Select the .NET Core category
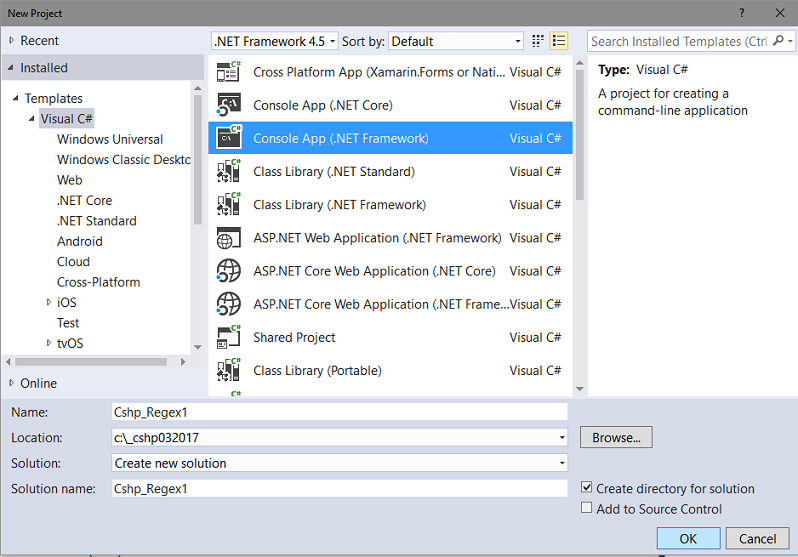798x557 pixels. click(84, 200)
